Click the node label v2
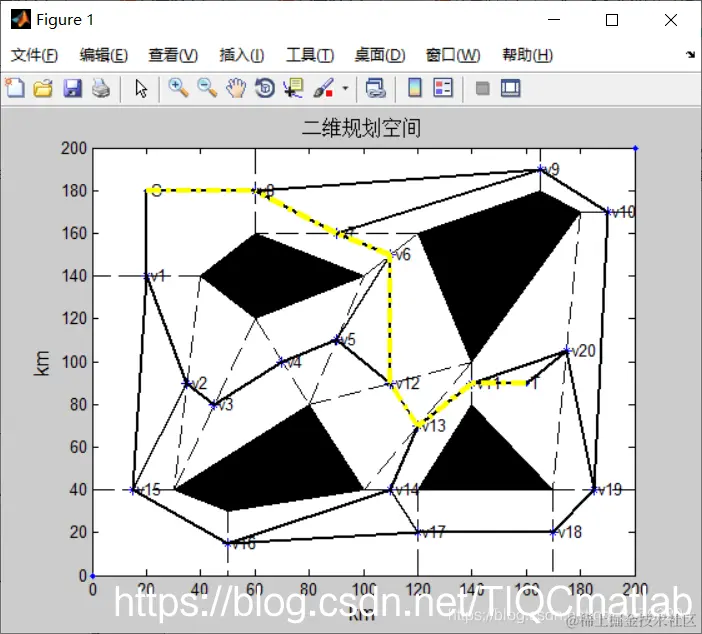Viewport: 702px width, 634px height. 198,383
